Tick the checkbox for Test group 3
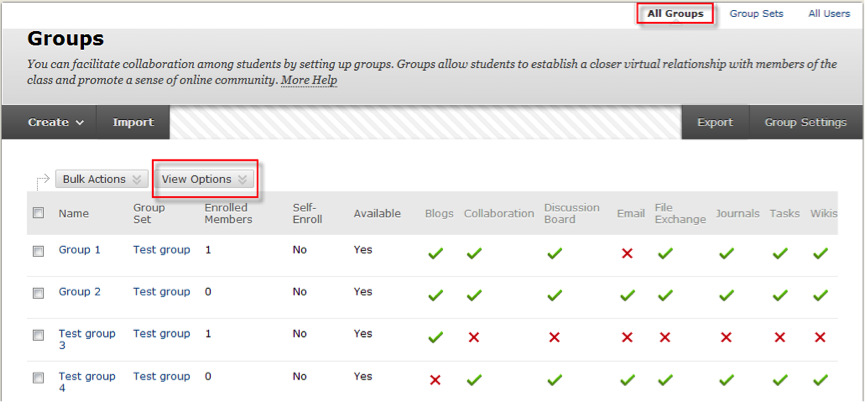The image size is (865, 402). tap(38, 335)
